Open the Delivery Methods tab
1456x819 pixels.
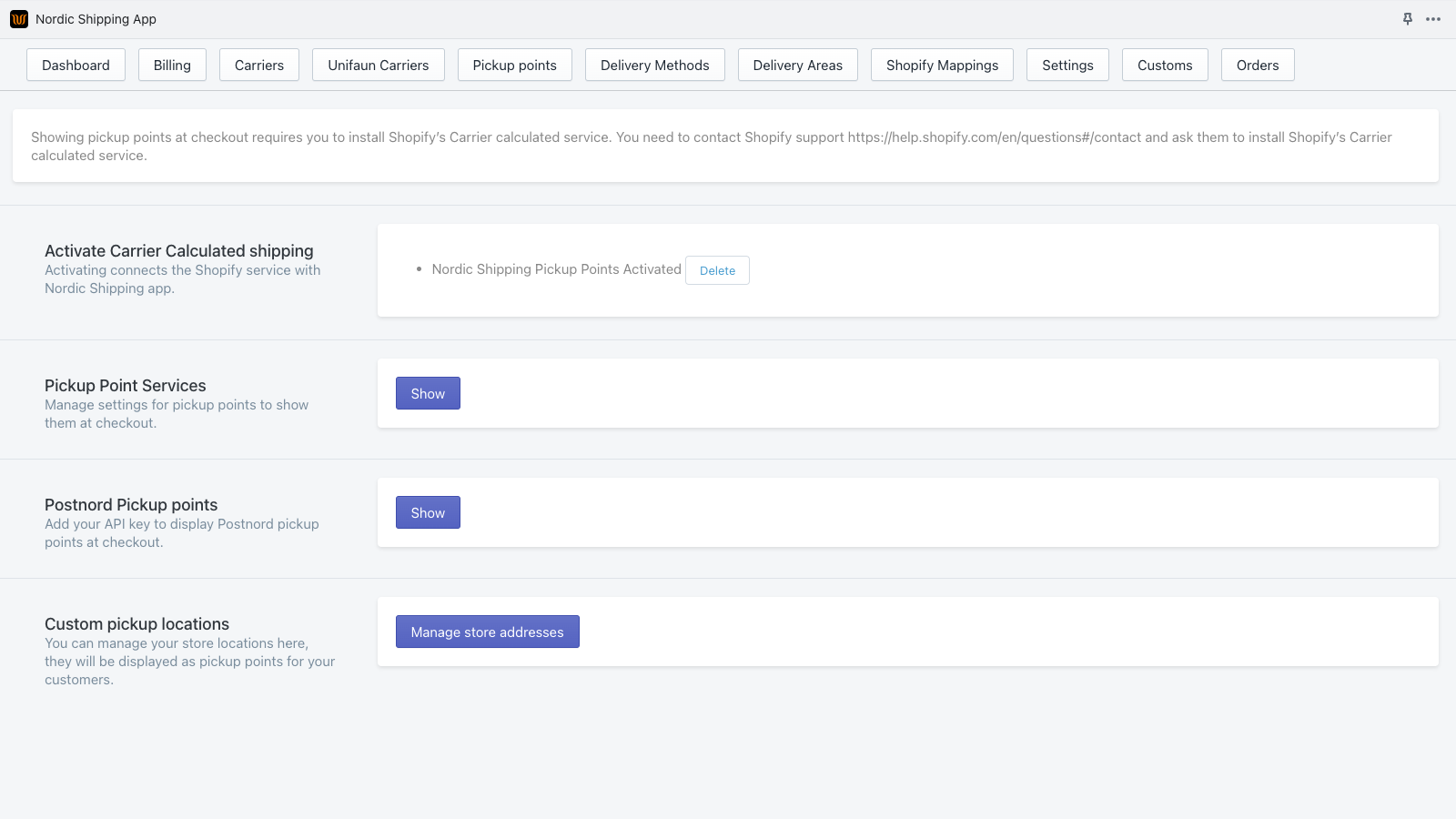point(654,65)
